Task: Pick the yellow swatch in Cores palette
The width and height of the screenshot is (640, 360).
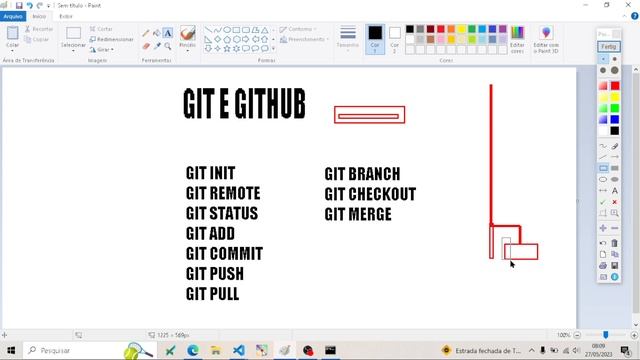Action: pos(461,29)
